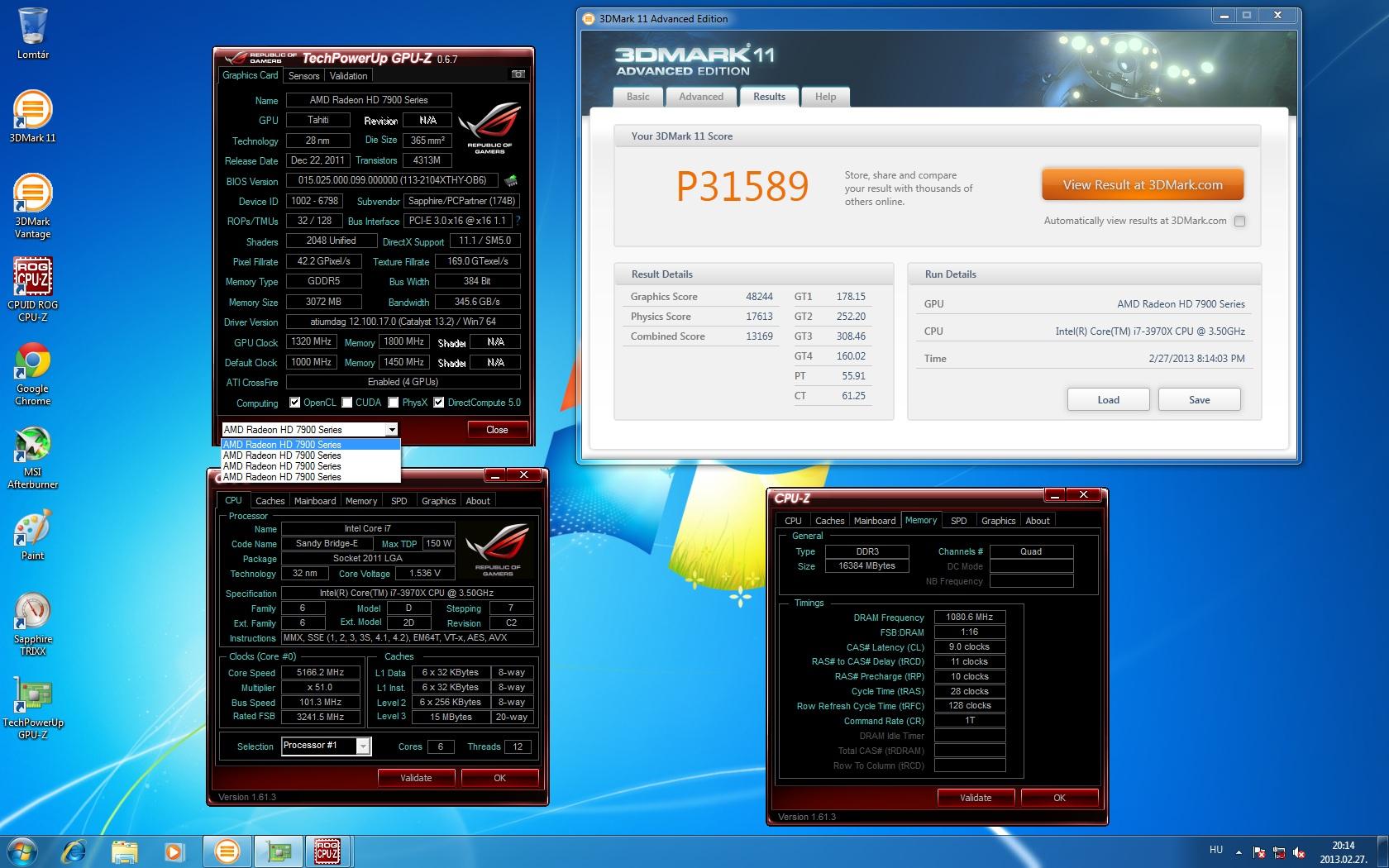Switch to 3DMark 11 via its taskbar button

(x=227, y=851)
